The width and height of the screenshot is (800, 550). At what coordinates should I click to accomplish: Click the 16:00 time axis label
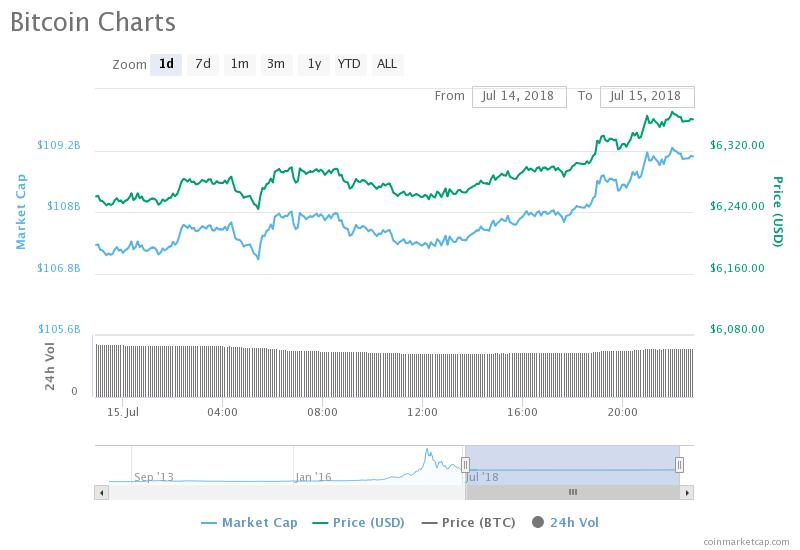[522, 412]
